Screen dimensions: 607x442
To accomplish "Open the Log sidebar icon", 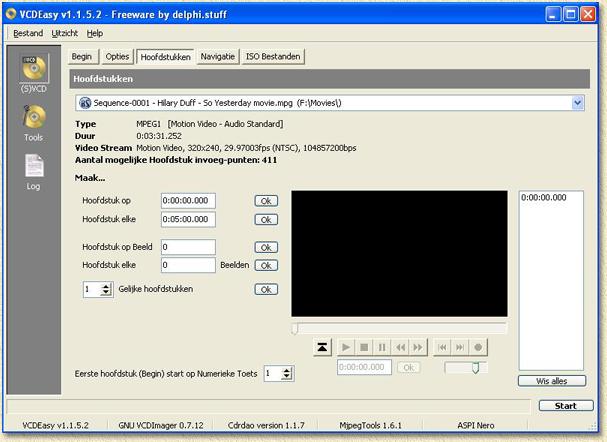I will 34,172.
